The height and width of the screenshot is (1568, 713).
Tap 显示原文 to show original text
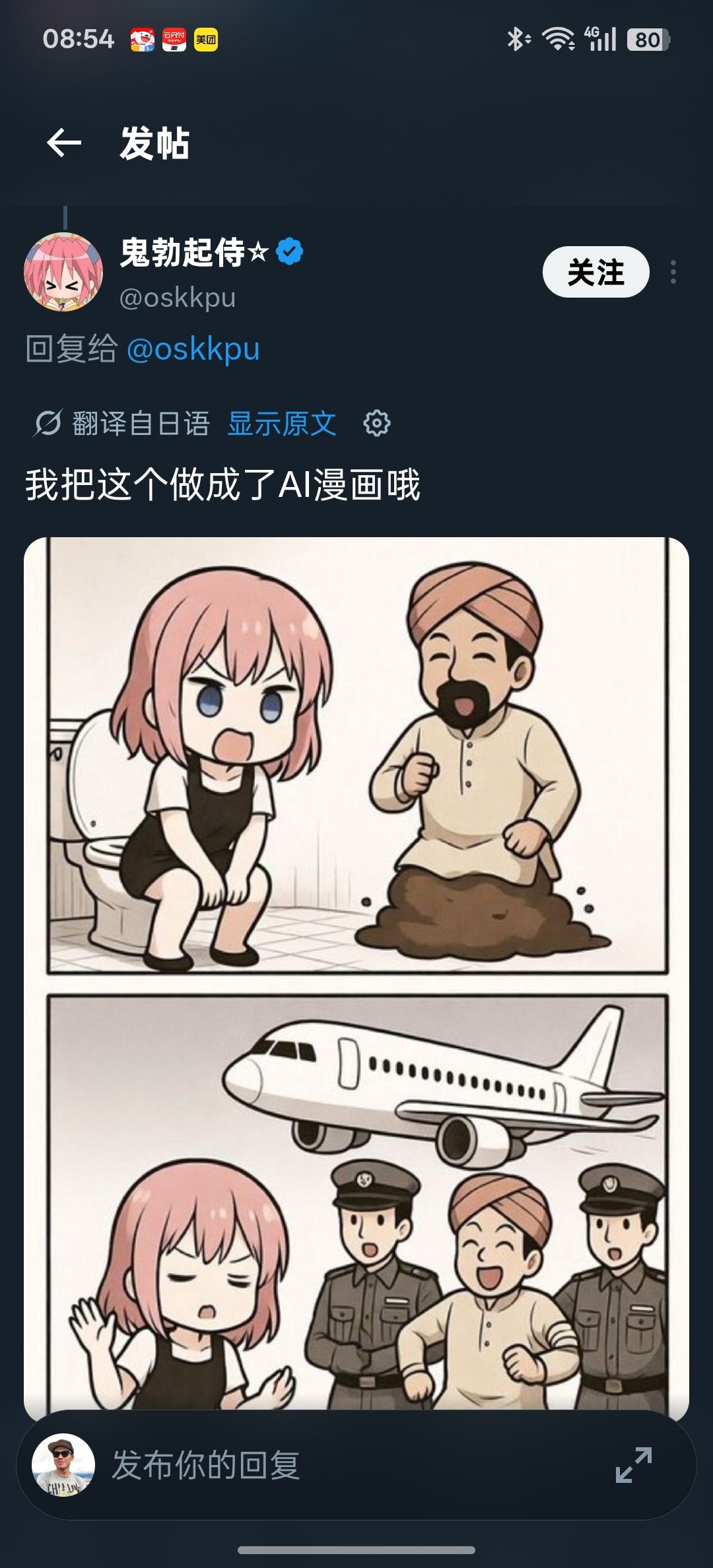[282, 423]
